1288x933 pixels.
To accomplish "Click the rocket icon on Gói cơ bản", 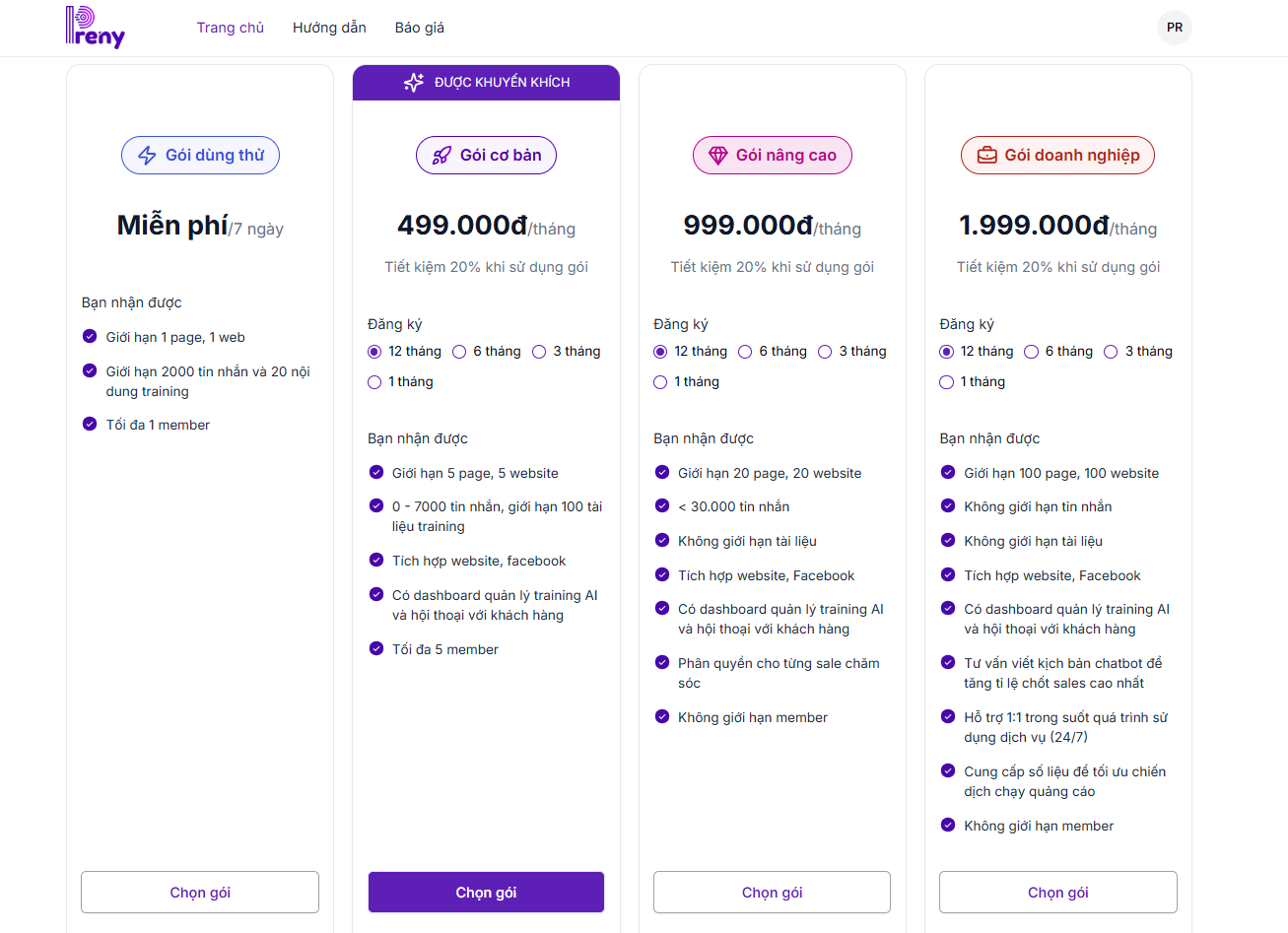I will 441,156.
